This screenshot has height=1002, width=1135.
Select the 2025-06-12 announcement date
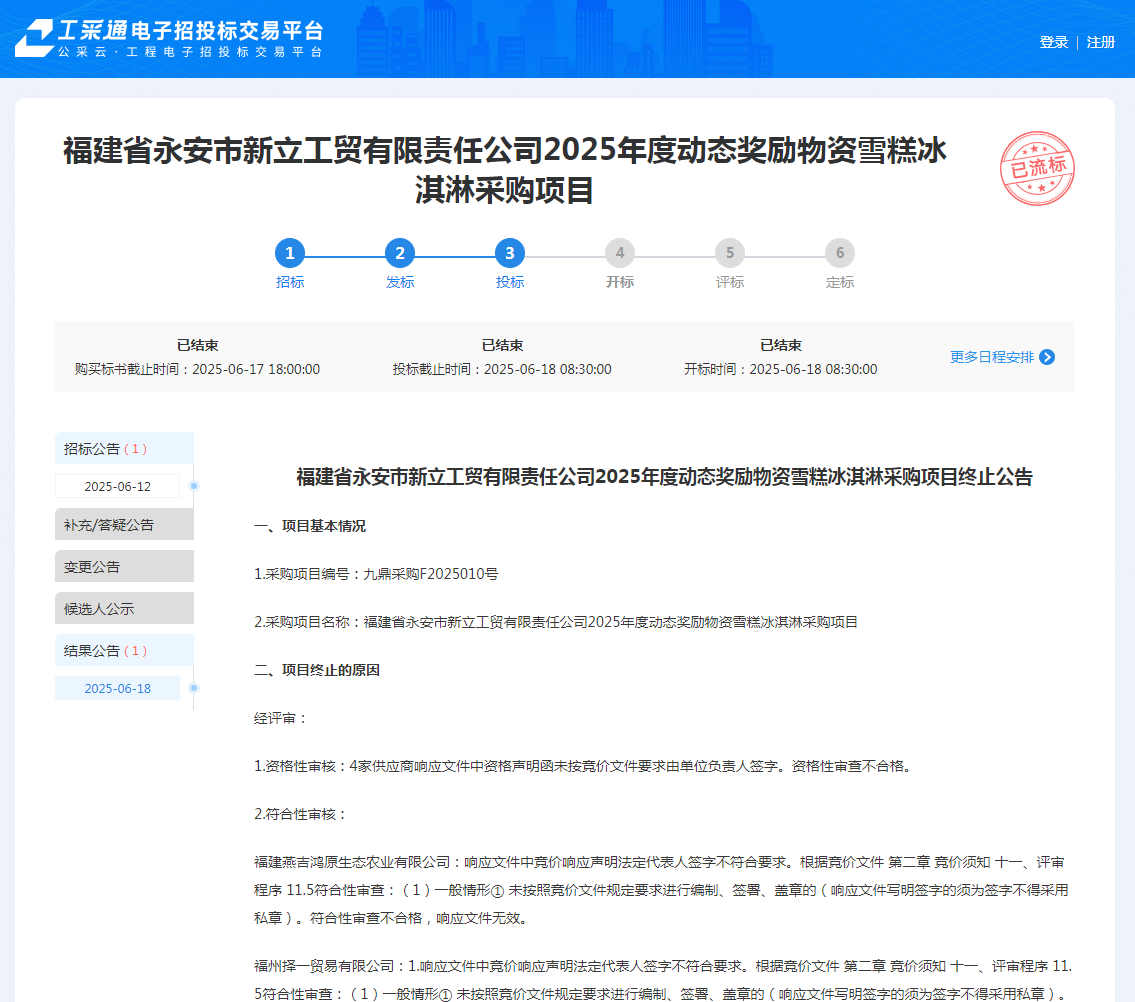[117, 487]
